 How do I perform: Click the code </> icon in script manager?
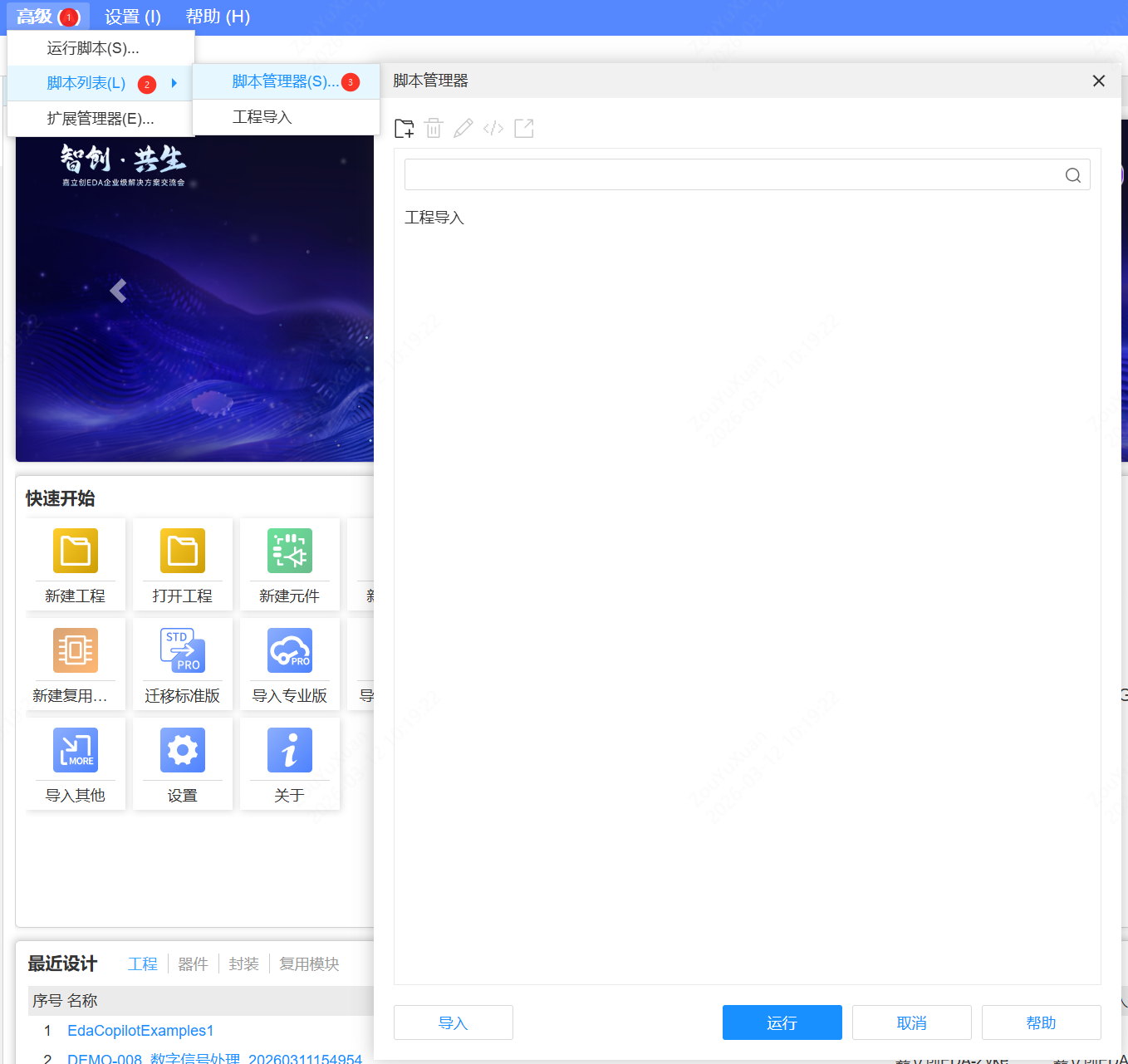(493, 128)
